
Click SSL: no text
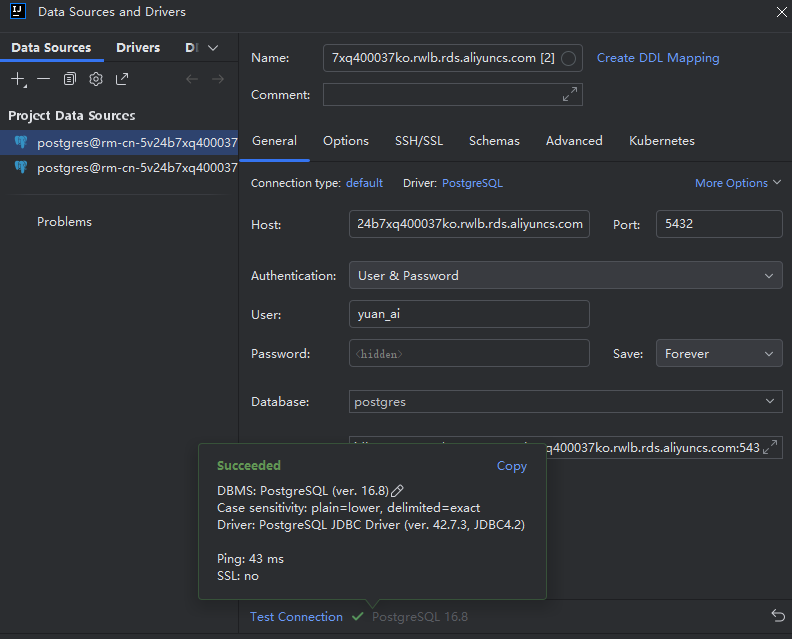pyautogui.click(x=237, y=576)
